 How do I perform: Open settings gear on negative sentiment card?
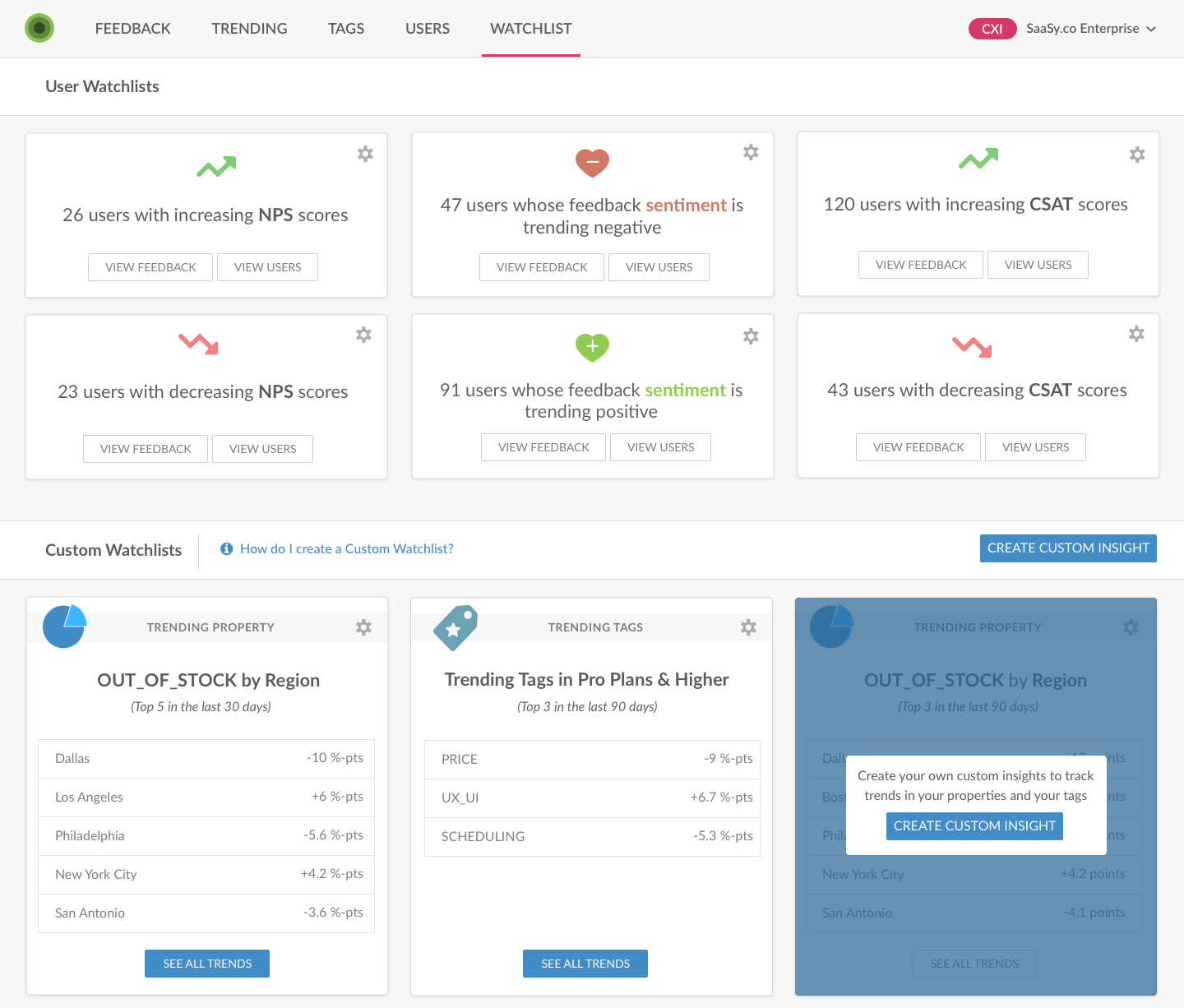(x=751, y=152)
